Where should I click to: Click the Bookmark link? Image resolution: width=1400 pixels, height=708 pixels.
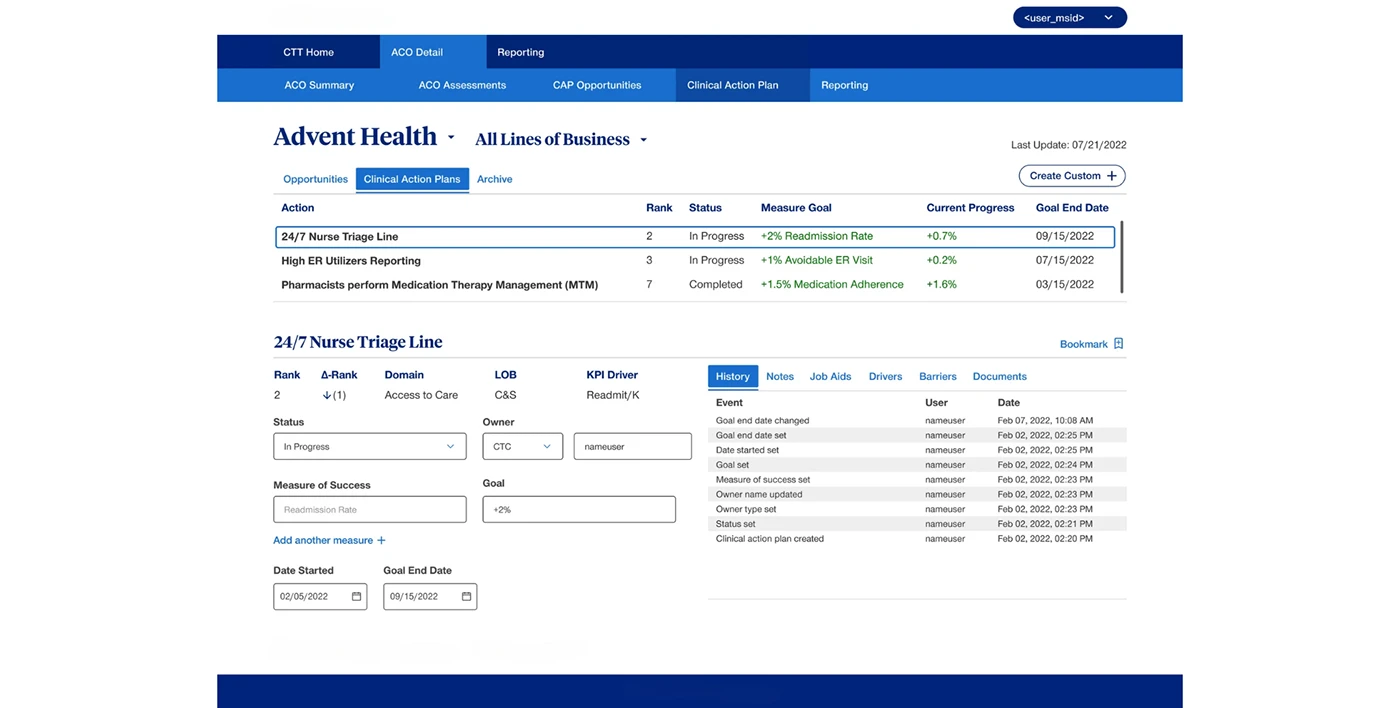coord(1084,344)
